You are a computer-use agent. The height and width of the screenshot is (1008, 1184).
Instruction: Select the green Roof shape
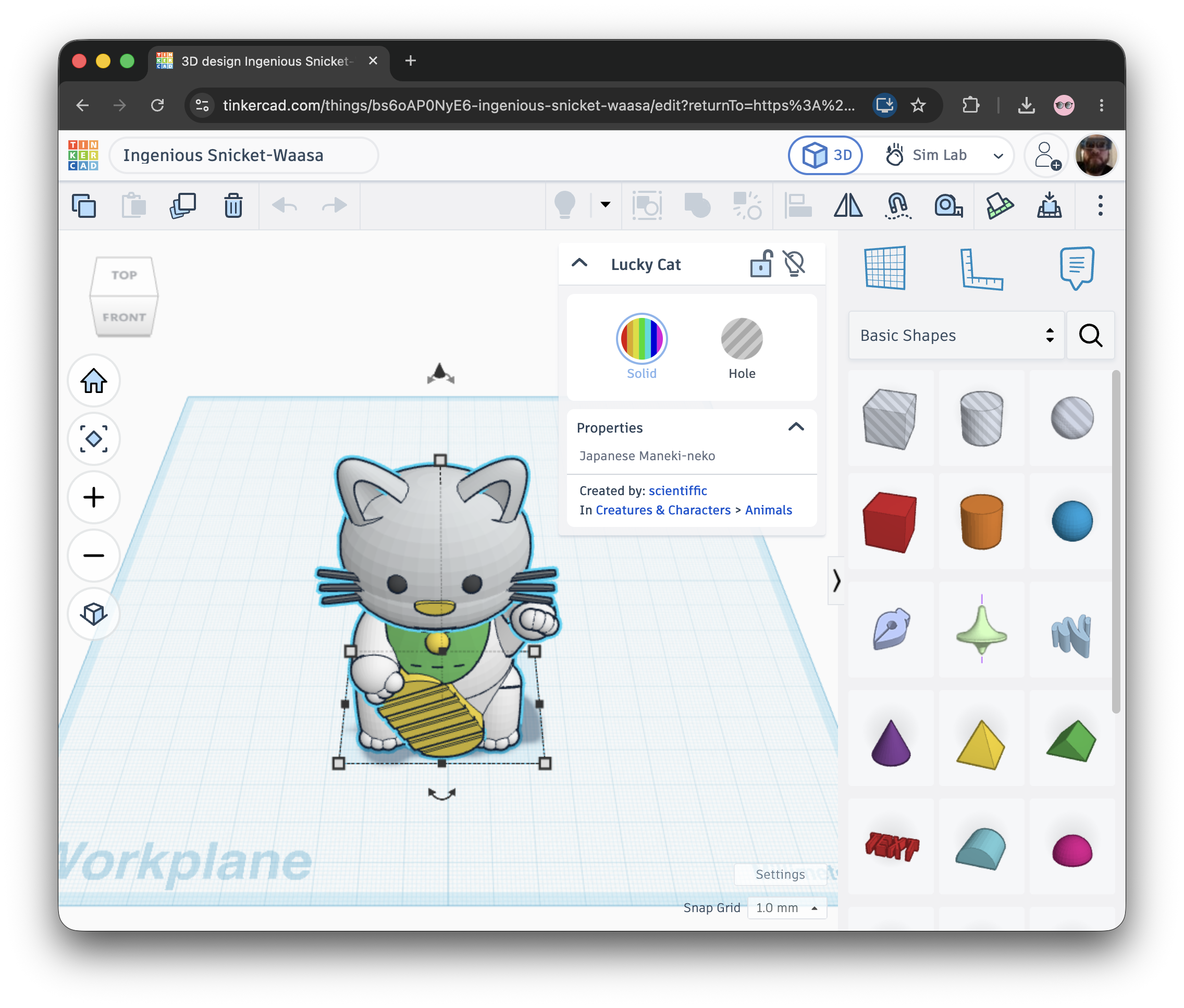pyautogui.click(x=1071, y=741)
